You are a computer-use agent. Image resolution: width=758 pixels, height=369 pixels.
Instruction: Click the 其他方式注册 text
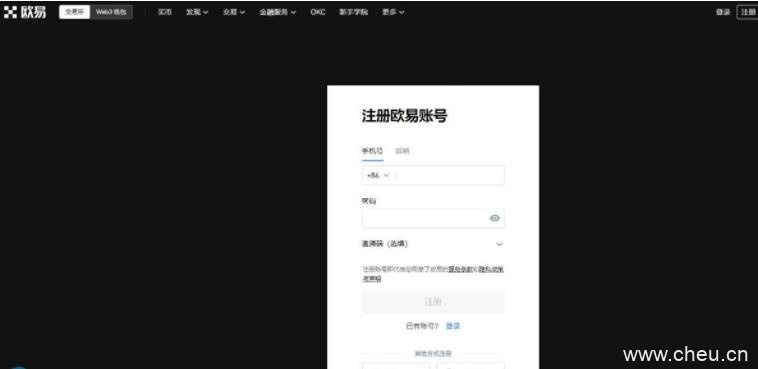coord(433,354)
